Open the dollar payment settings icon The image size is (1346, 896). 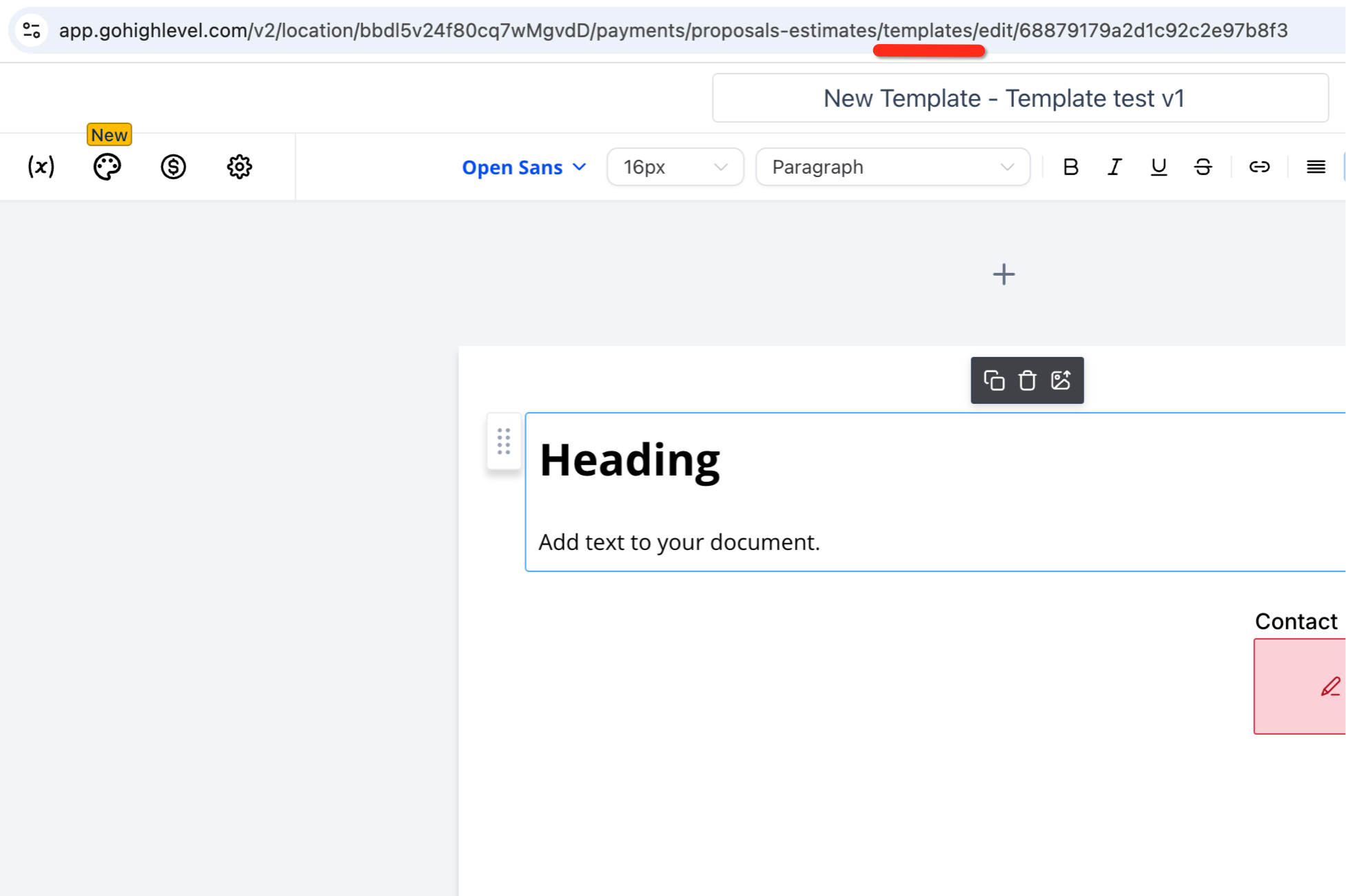(x=173, y=167)
